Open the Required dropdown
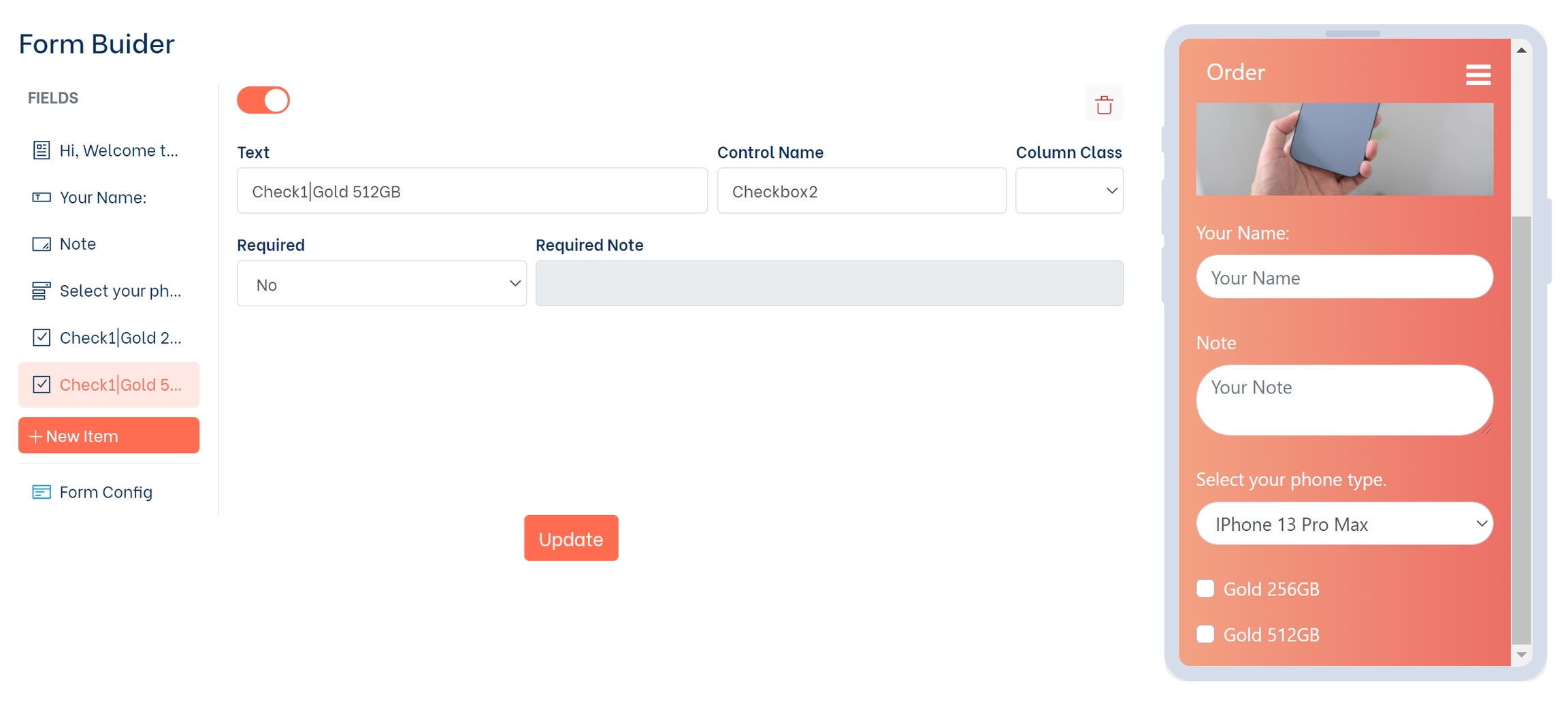The height and width of the screenshot is (703, 1568). tap(381, 284)
